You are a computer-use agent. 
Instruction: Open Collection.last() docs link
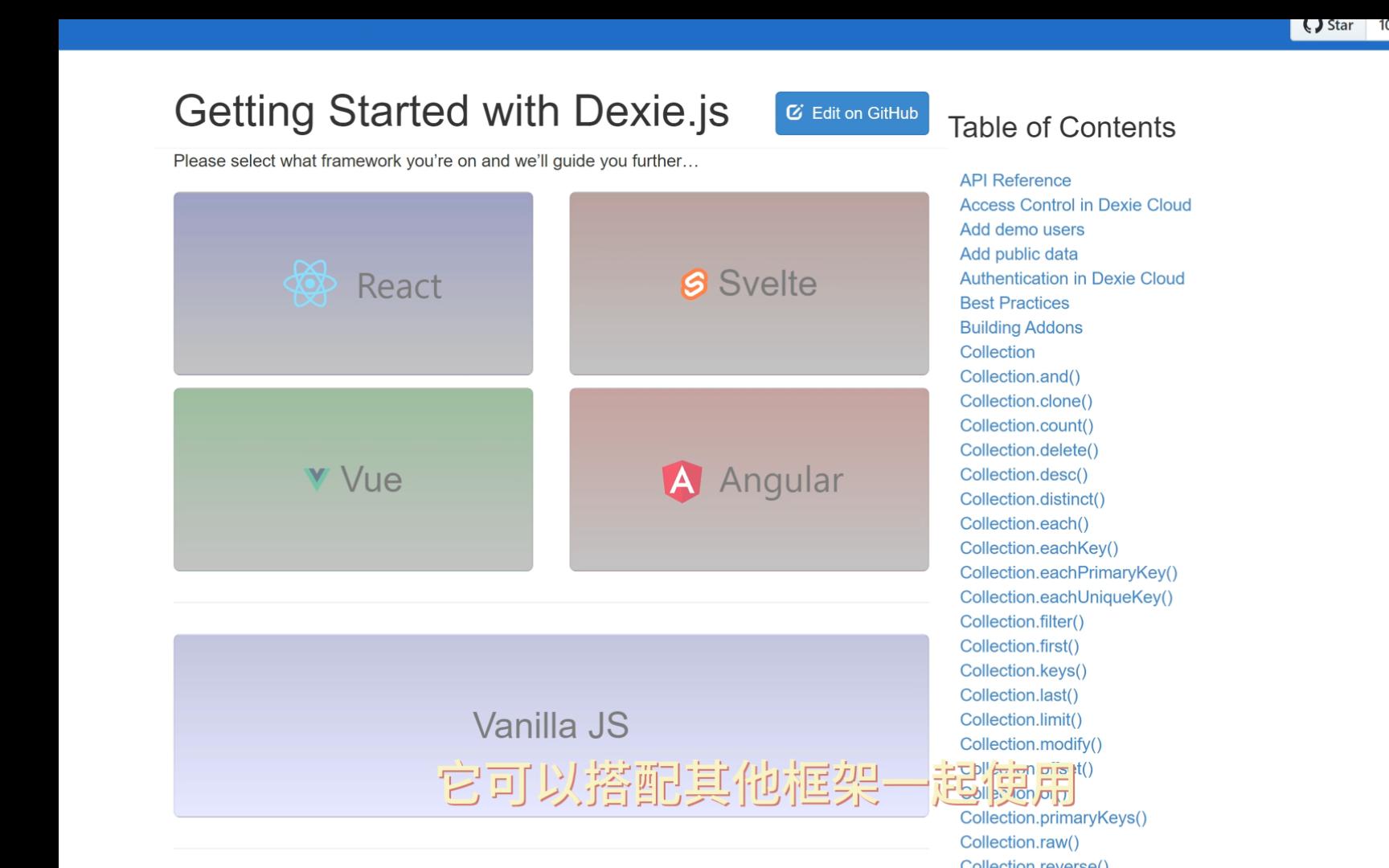(x=1019, y=695)
